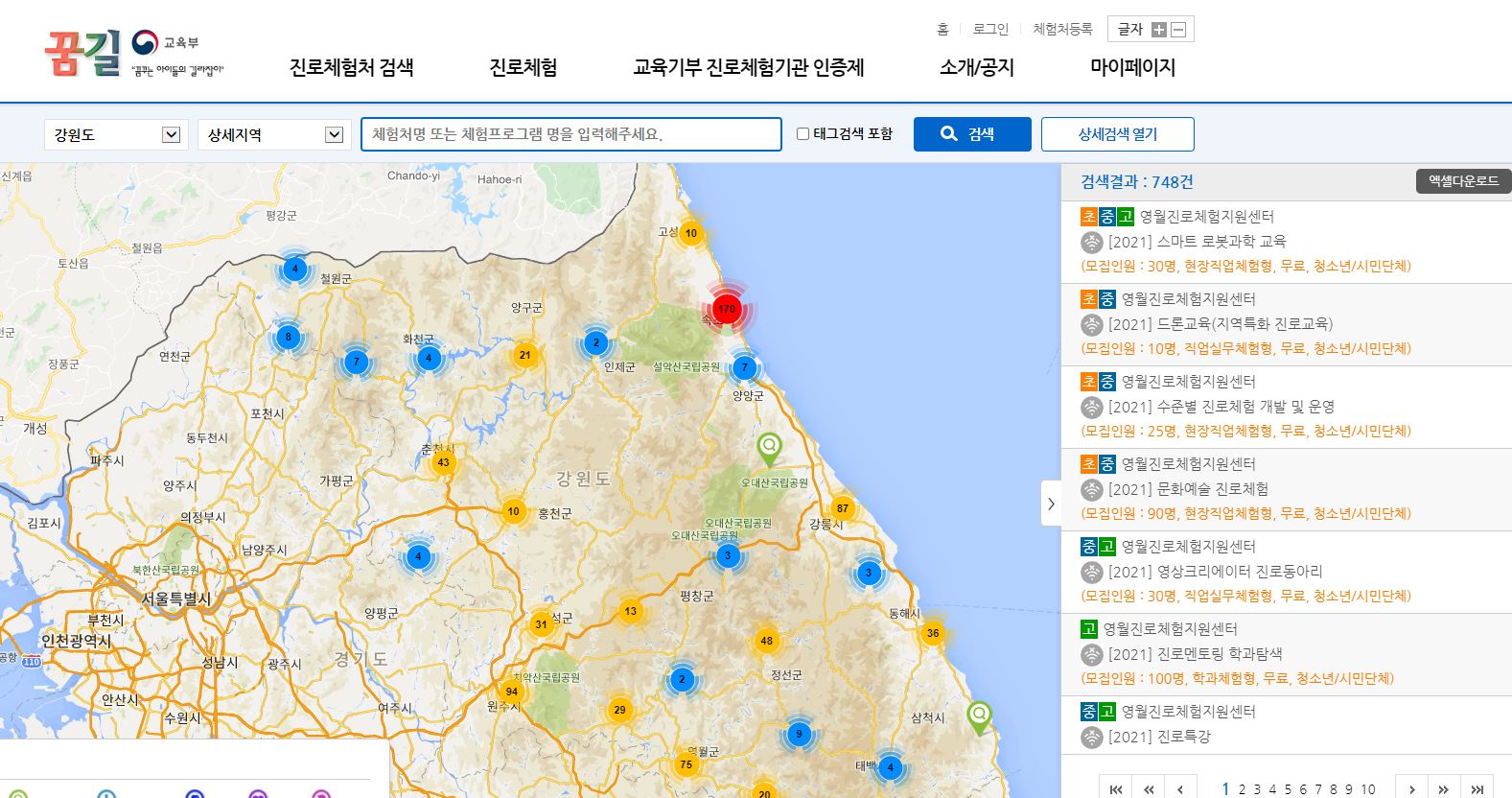Toggle the 태그검색 포함 checkbox
The image size is (1512, 798).
click(803, 134)
